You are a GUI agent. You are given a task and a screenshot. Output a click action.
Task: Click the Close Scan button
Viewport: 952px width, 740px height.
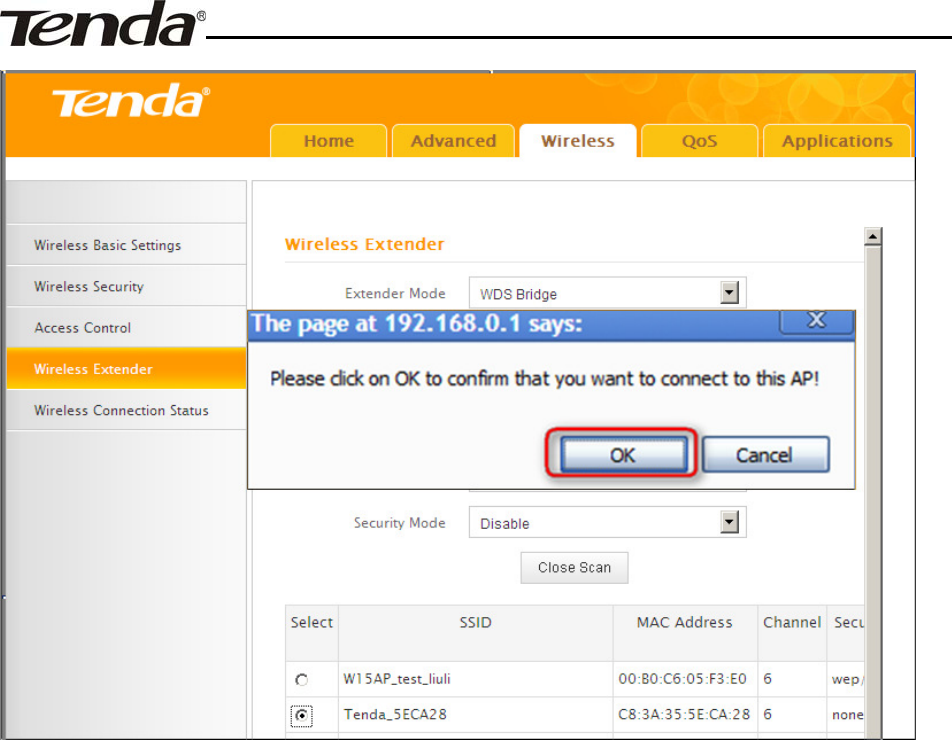pyautogui.click(x=574, y=568)
